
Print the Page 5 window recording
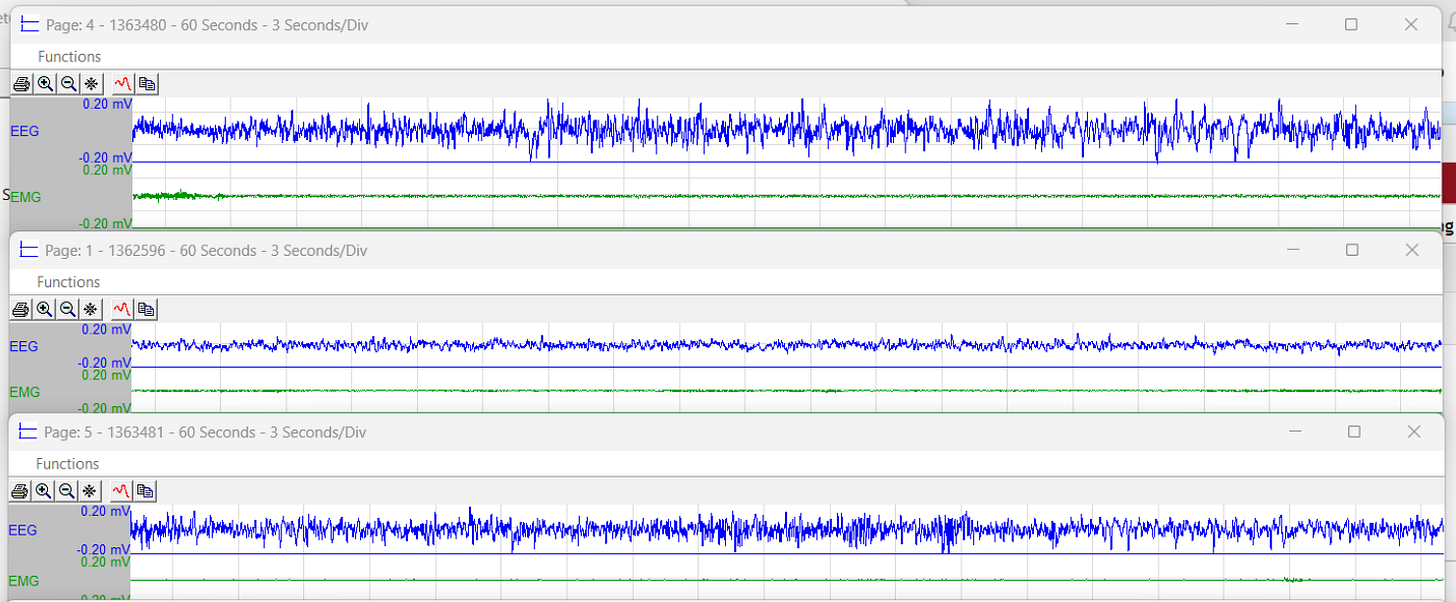(19, 491)
